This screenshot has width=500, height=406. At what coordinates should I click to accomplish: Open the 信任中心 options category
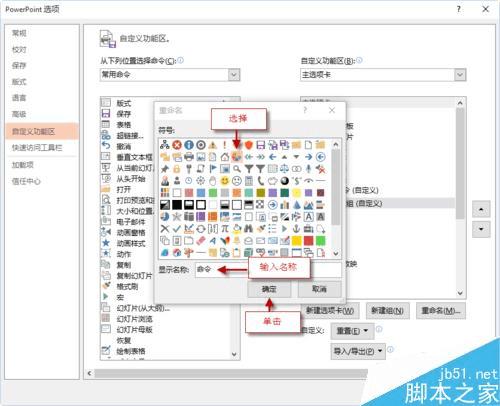coord(26,181)
